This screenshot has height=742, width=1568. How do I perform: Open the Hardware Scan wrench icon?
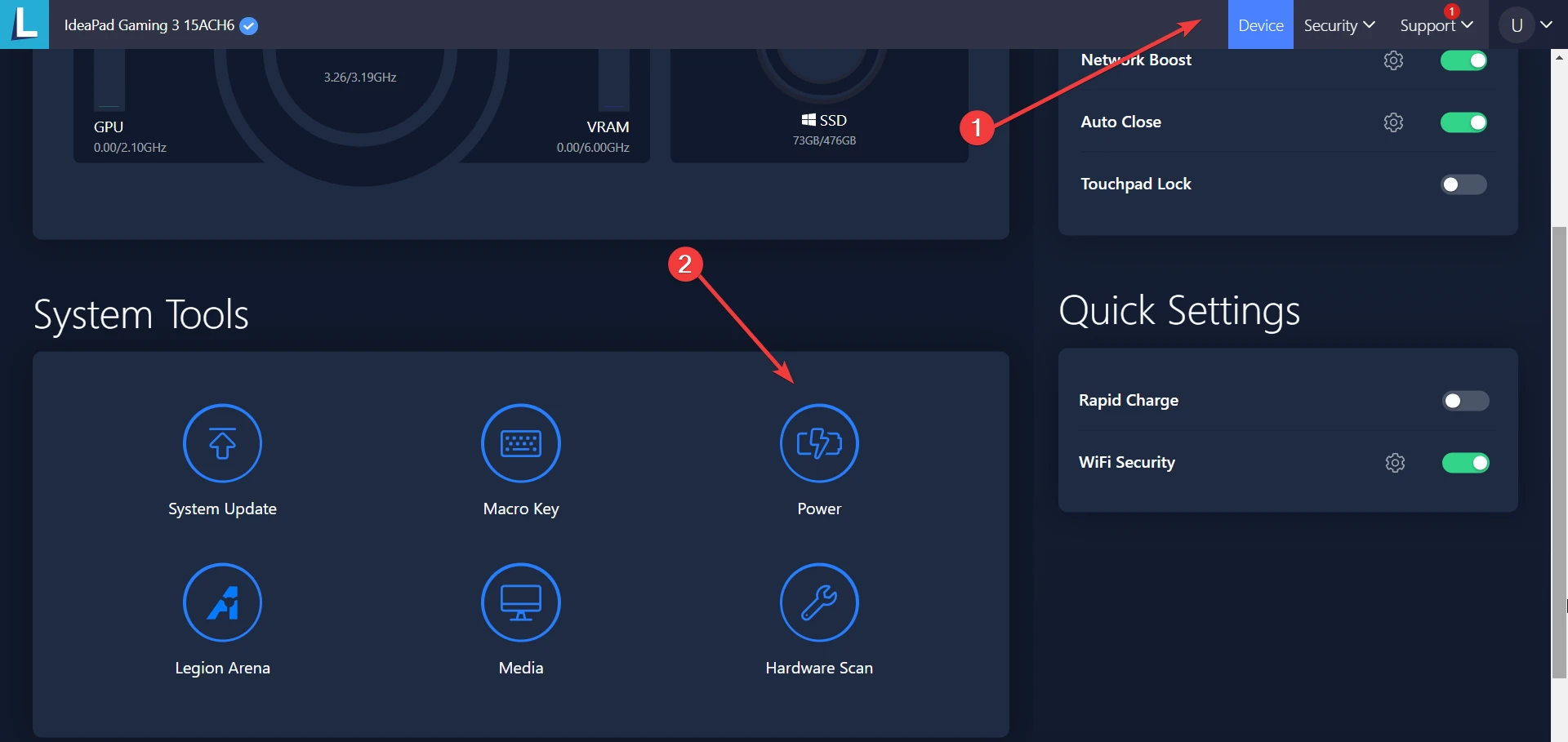(819, 602)
